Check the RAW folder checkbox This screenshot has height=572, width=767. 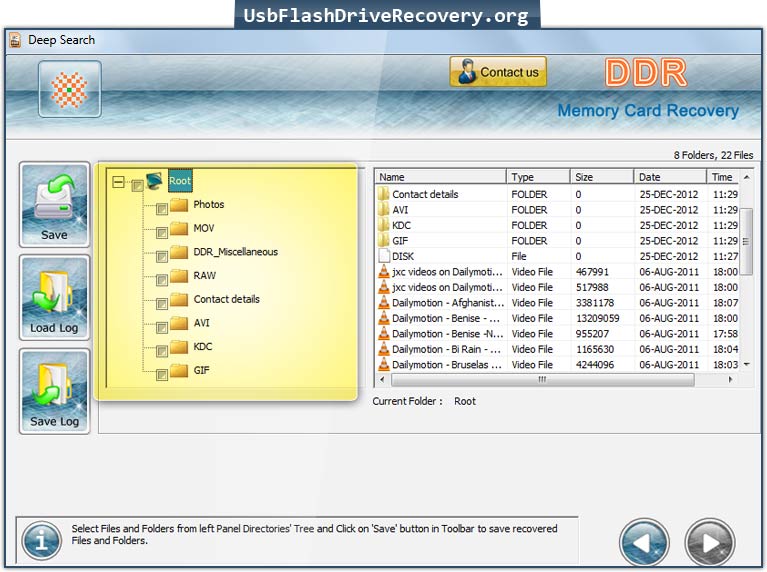(x=162, y=280)
